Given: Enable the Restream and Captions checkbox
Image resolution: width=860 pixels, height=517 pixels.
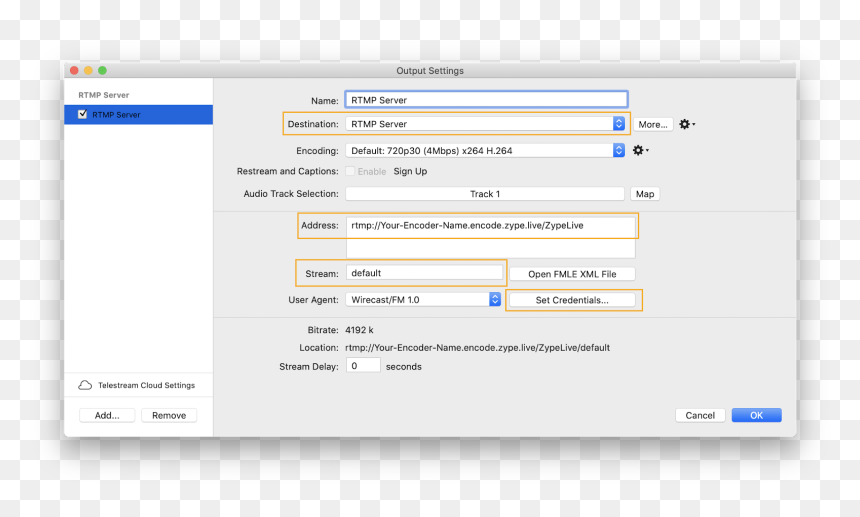Looking at the screenshot, I should tap(350, 171).
